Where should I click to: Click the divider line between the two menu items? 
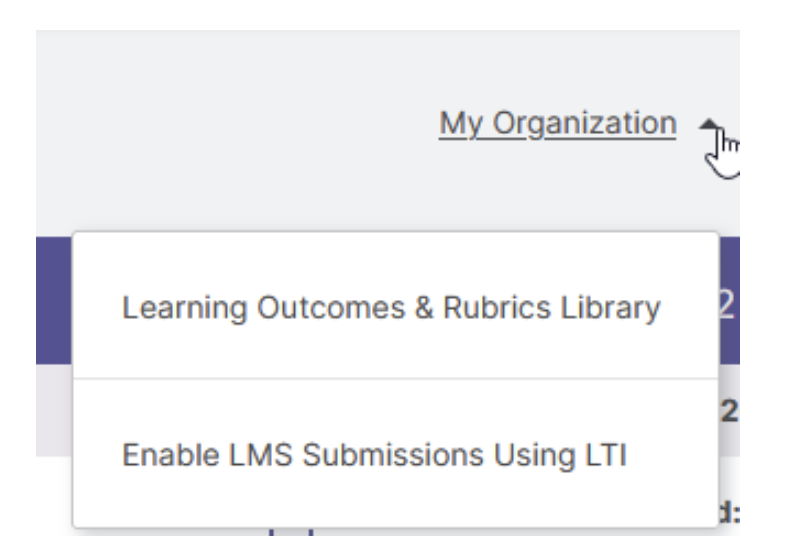(396, 379)
